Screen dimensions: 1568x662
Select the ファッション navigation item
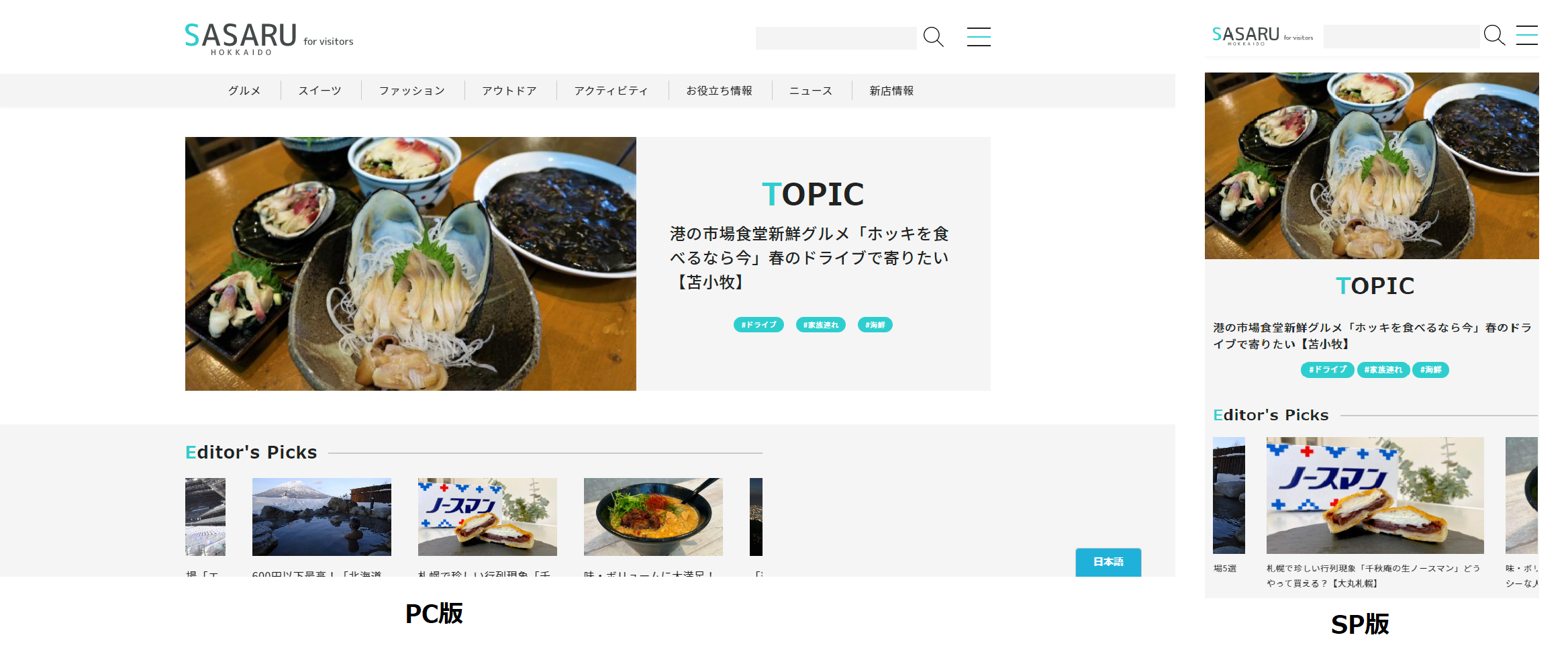click(412, 91)
